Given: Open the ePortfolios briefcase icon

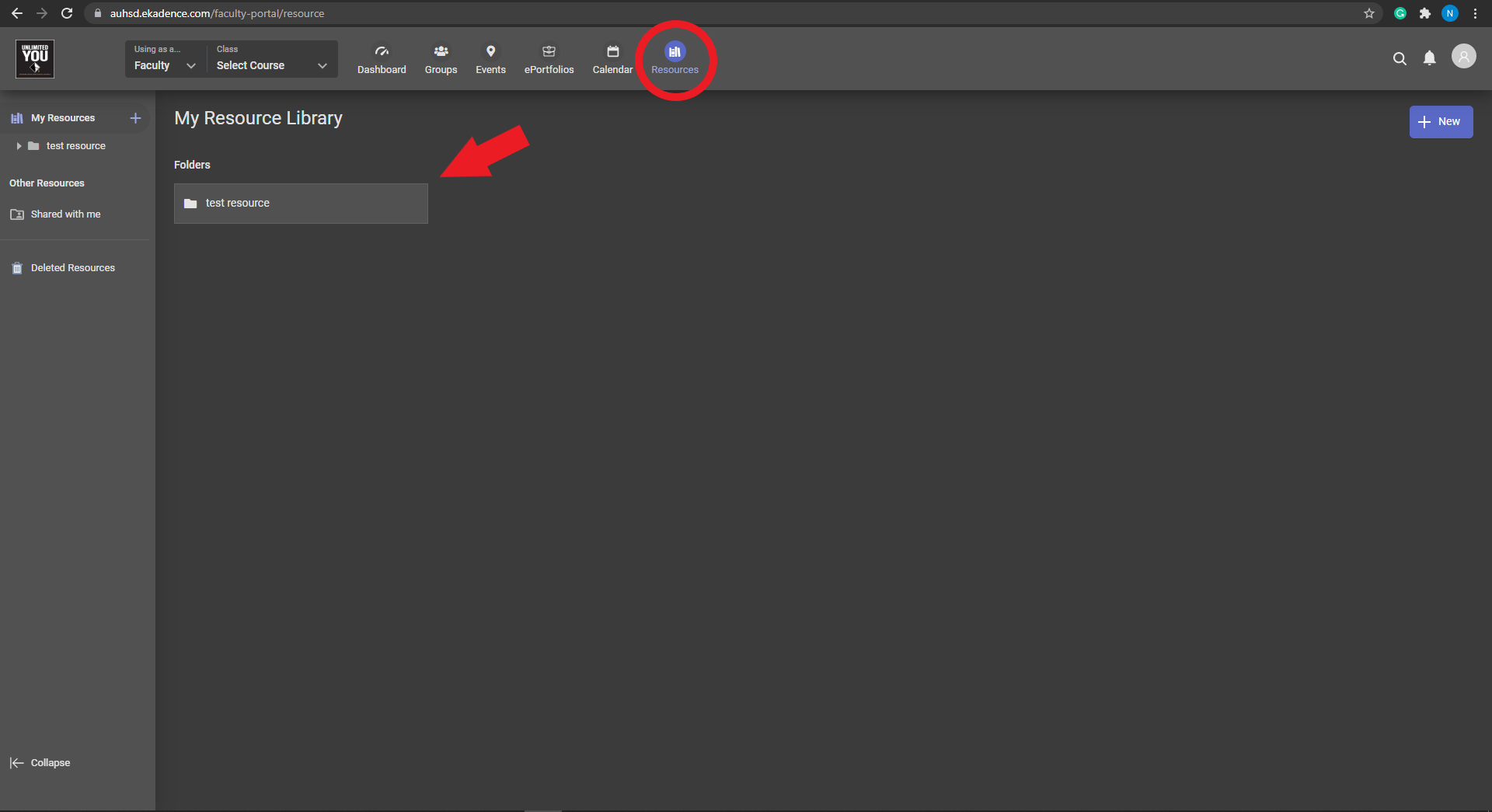Looking at the screenshot, I should tap(549, 51).
